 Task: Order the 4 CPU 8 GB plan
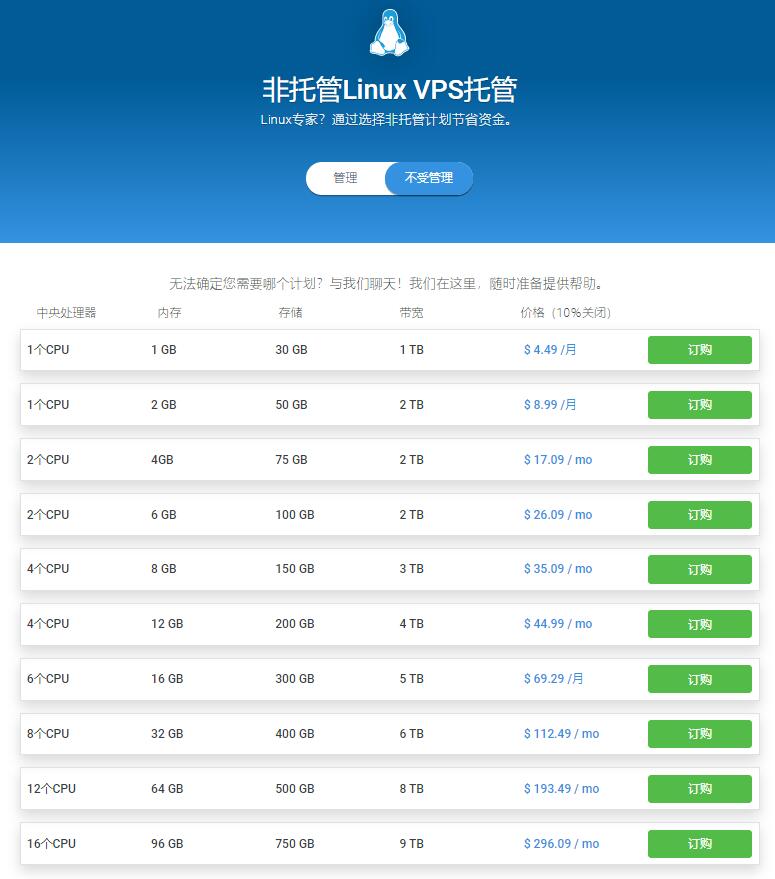pyautogui.click(x=699, y=569)
